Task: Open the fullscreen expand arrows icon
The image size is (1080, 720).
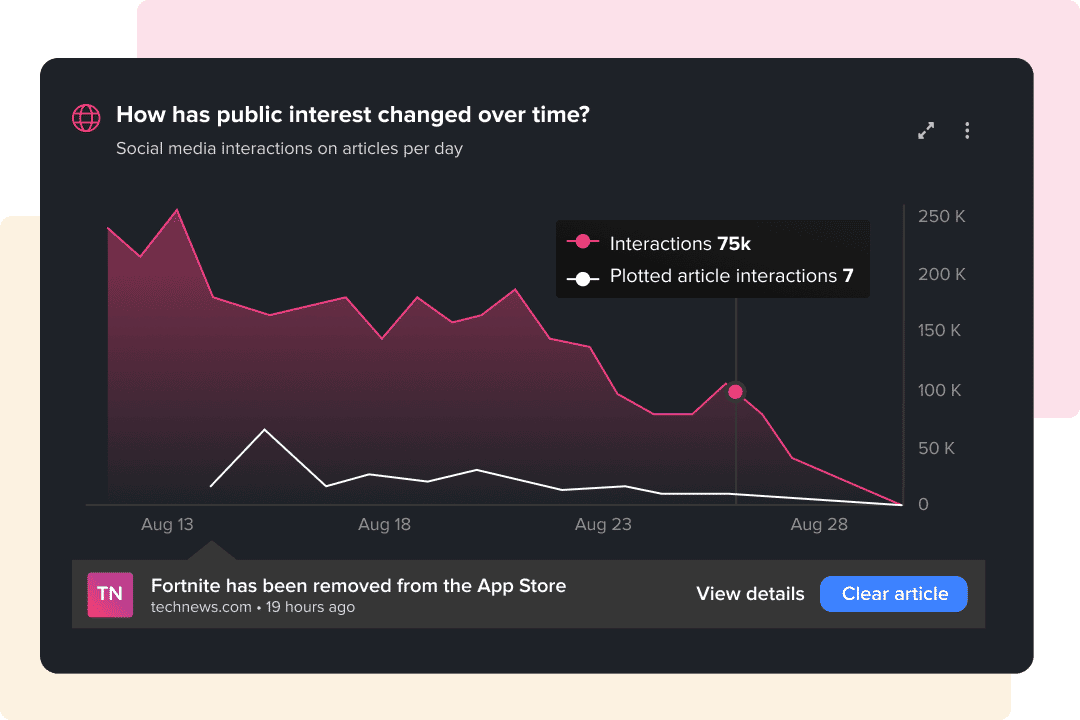Action: click(925, 130)
